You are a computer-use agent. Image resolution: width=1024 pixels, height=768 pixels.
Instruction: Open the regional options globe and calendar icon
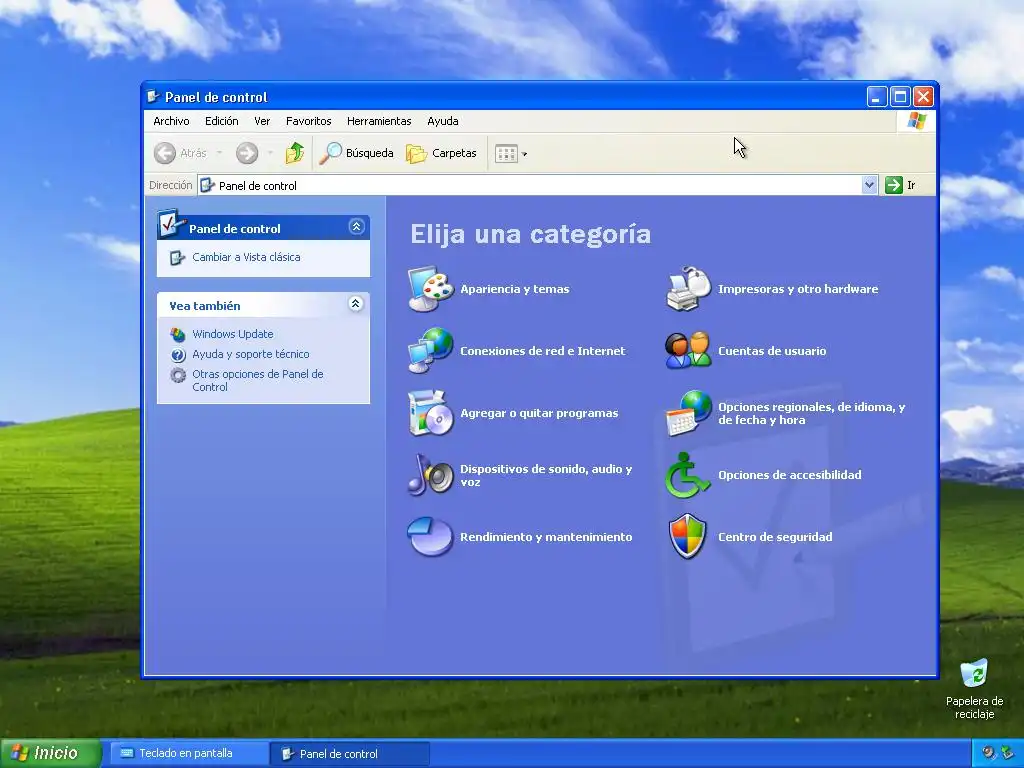click(x=688, y=413)
